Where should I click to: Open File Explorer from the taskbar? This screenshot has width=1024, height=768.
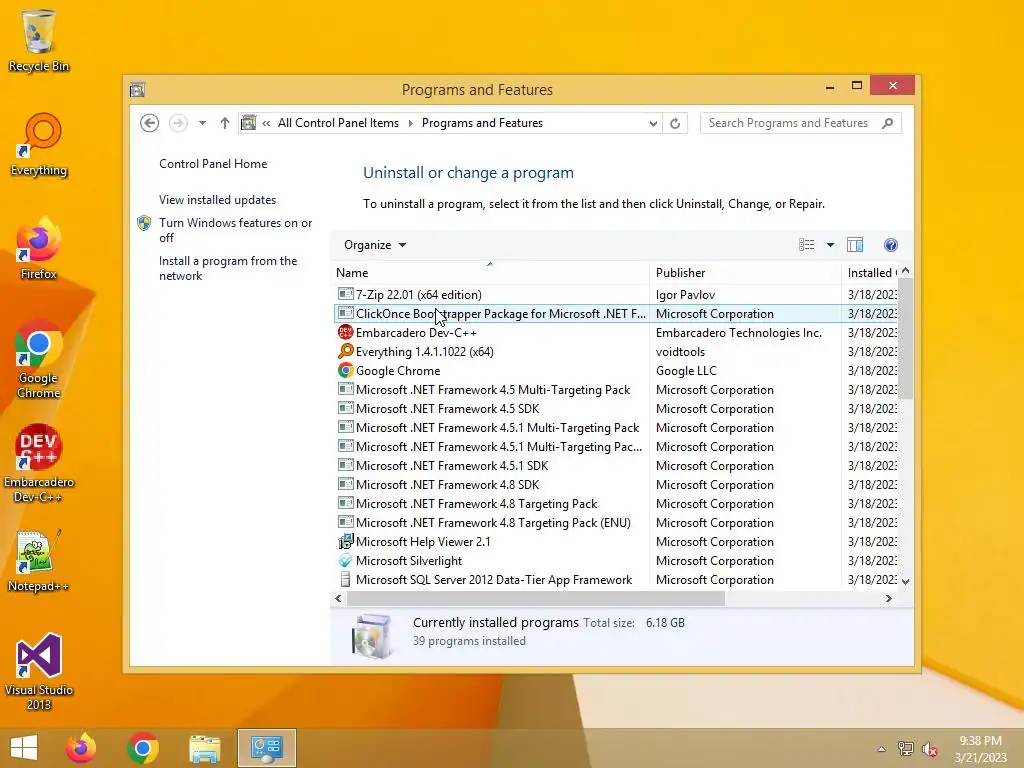coord(204,748)
